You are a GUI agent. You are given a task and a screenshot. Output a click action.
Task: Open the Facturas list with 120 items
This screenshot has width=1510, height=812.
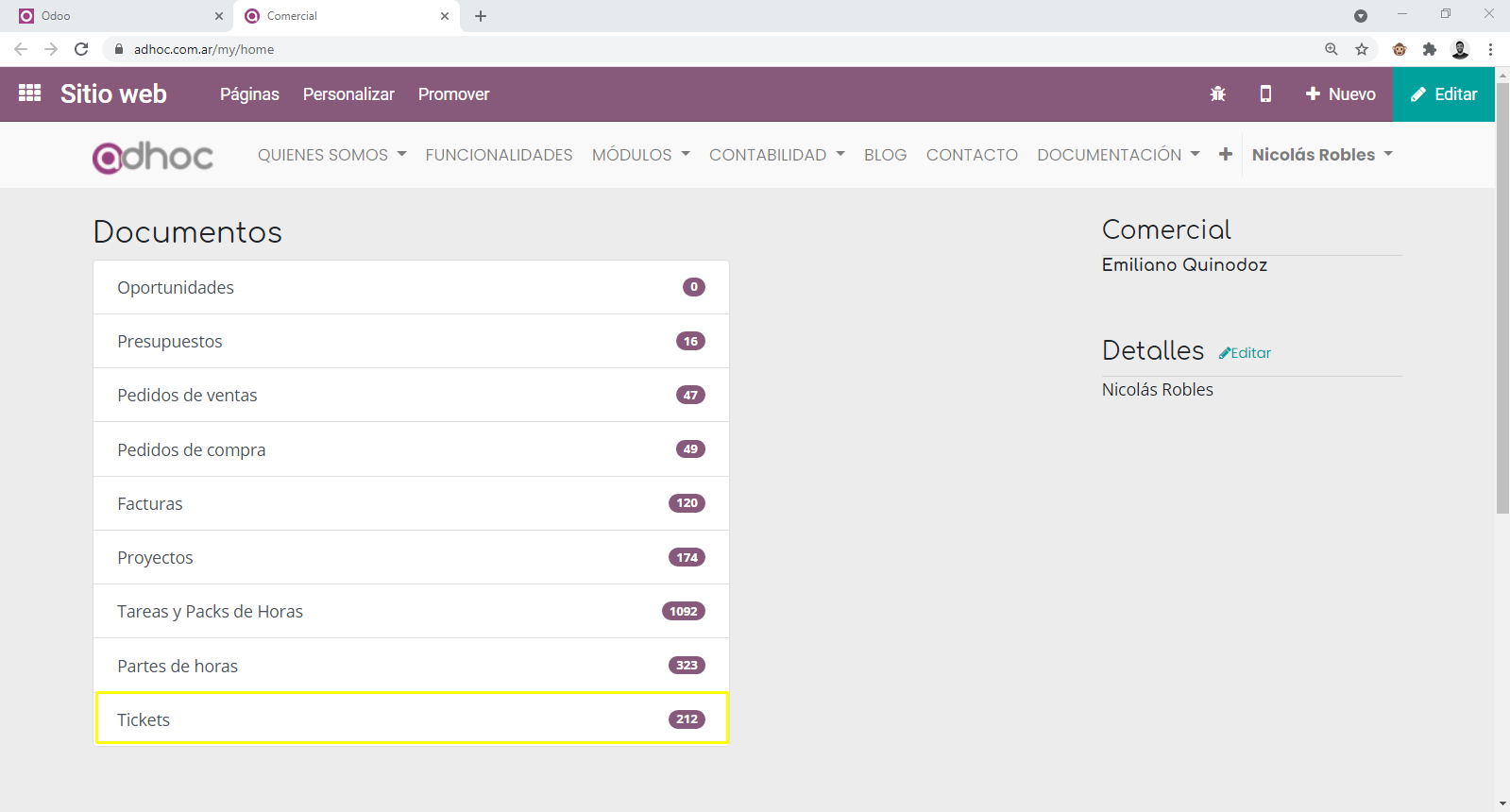[412, 503]
